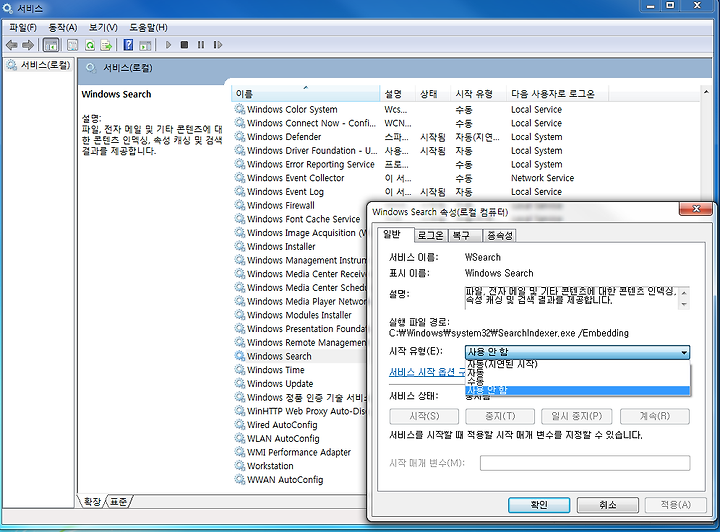Switch to the 로그온 tab
This screenshot has width=720, height=532.
pos(430,235)
